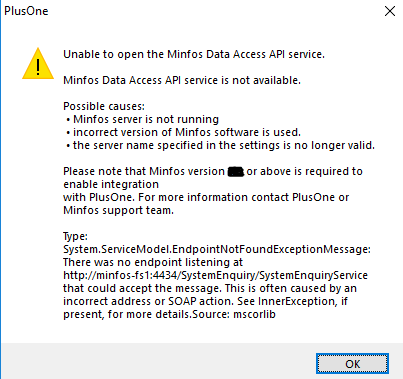The width and height of the screenshot is (403, 379).
Task: Click the 'incorrect version of Minfos software' bullet
Action: click(x=184, y=132)
